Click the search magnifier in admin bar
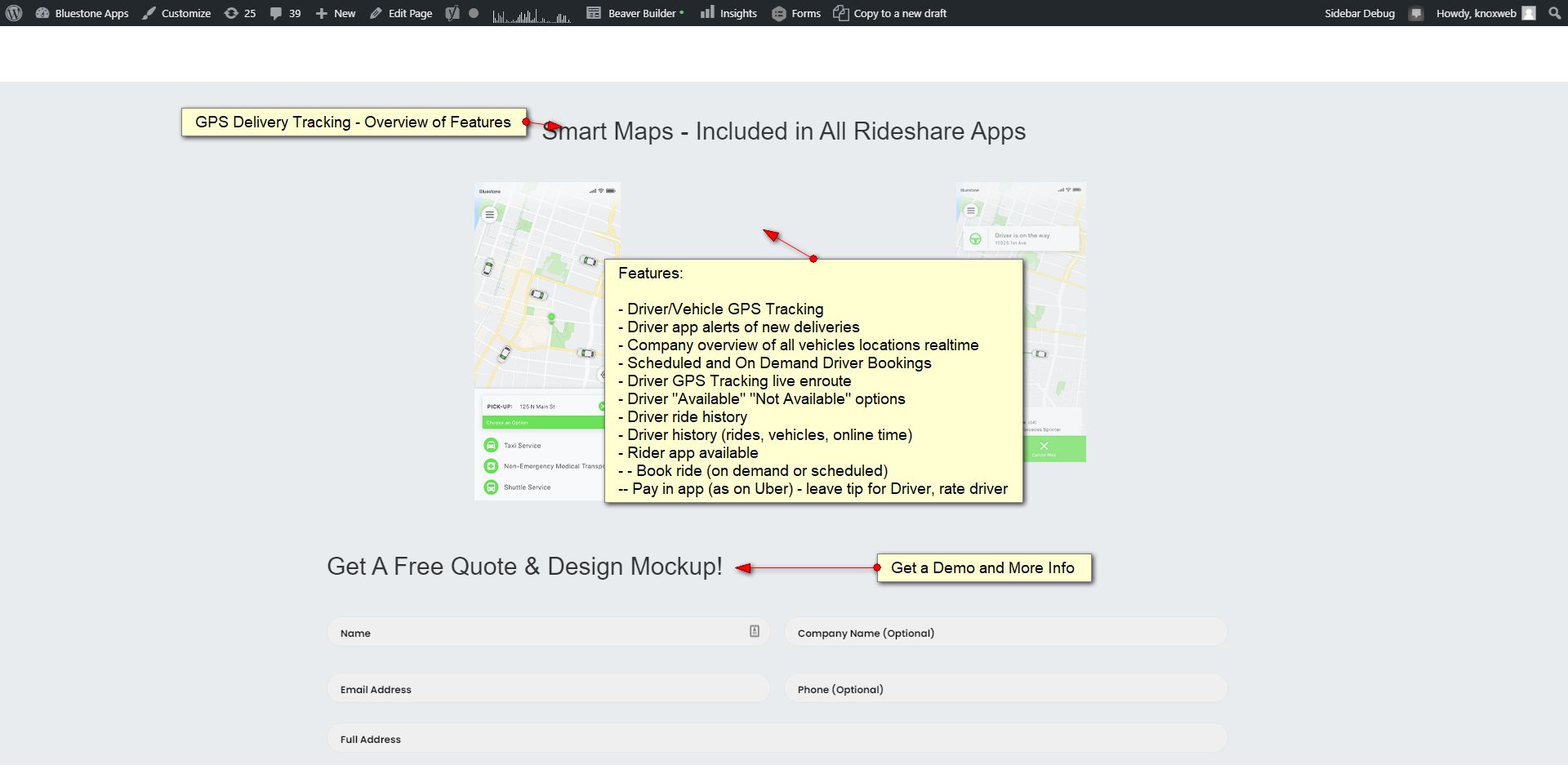 coord(1554,13)
